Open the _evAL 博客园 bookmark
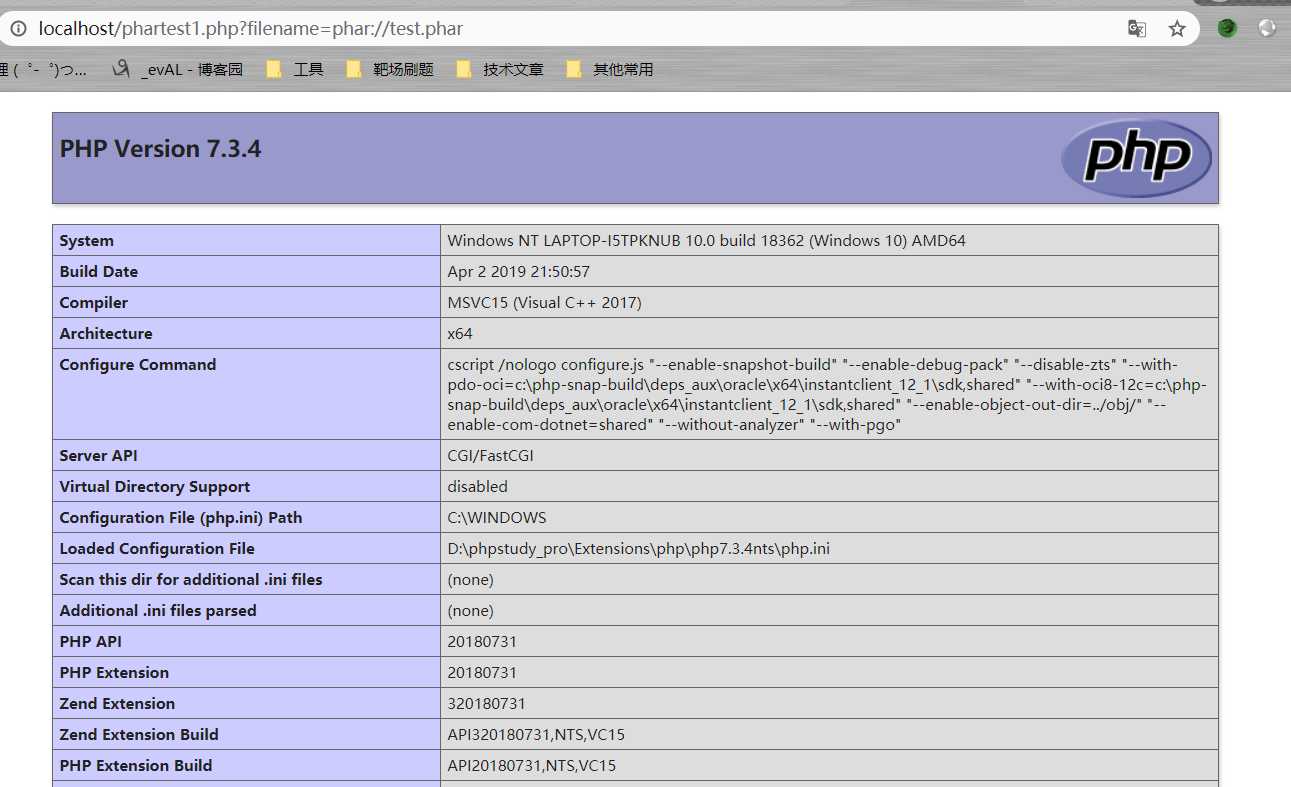Image resolution: width=1291 pixels, height=787 pixels. tap(177, 69)
